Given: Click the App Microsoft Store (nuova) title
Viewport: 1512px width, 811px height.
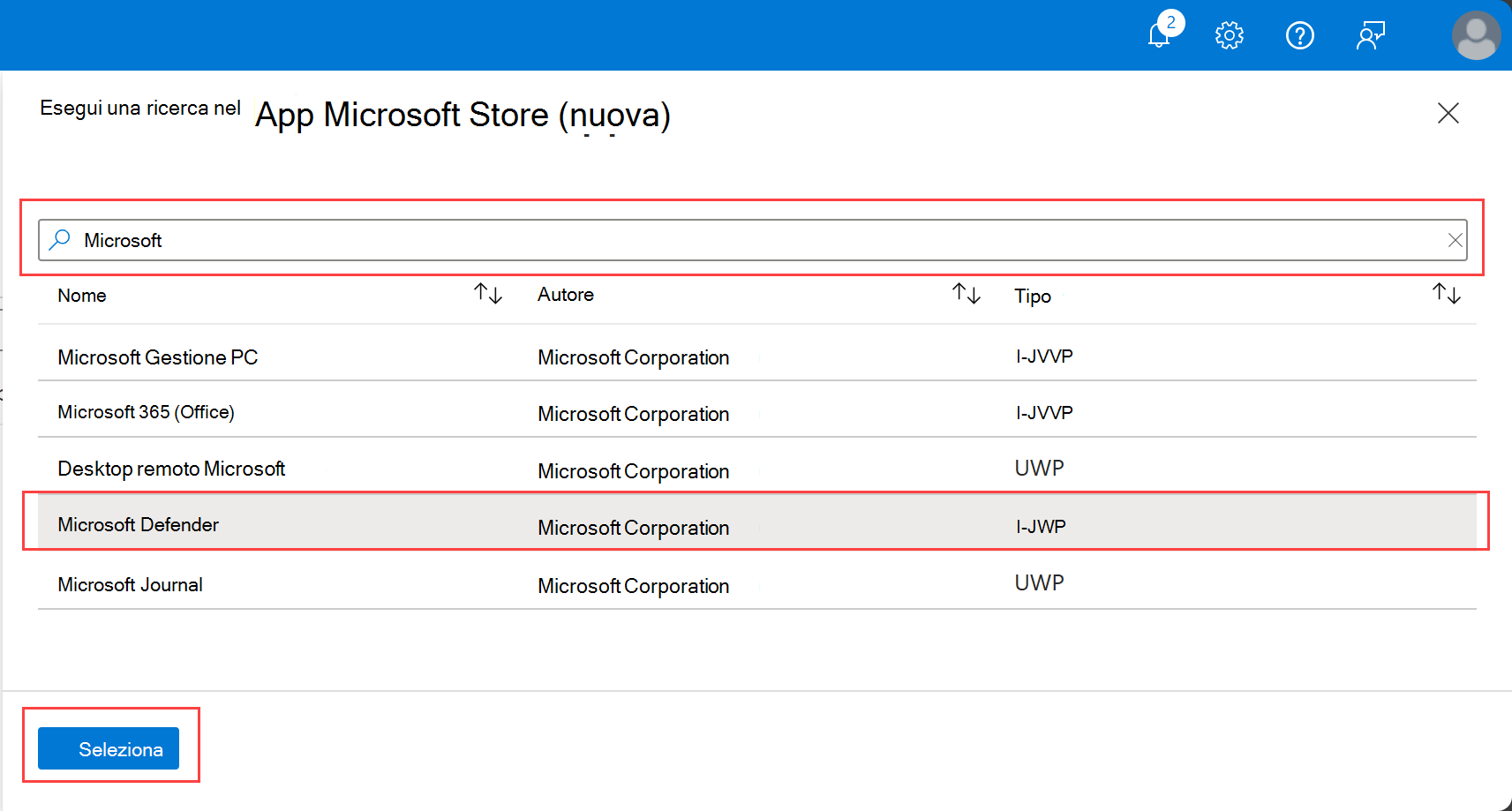Looking at the screenshot, I should pos(463,116).
